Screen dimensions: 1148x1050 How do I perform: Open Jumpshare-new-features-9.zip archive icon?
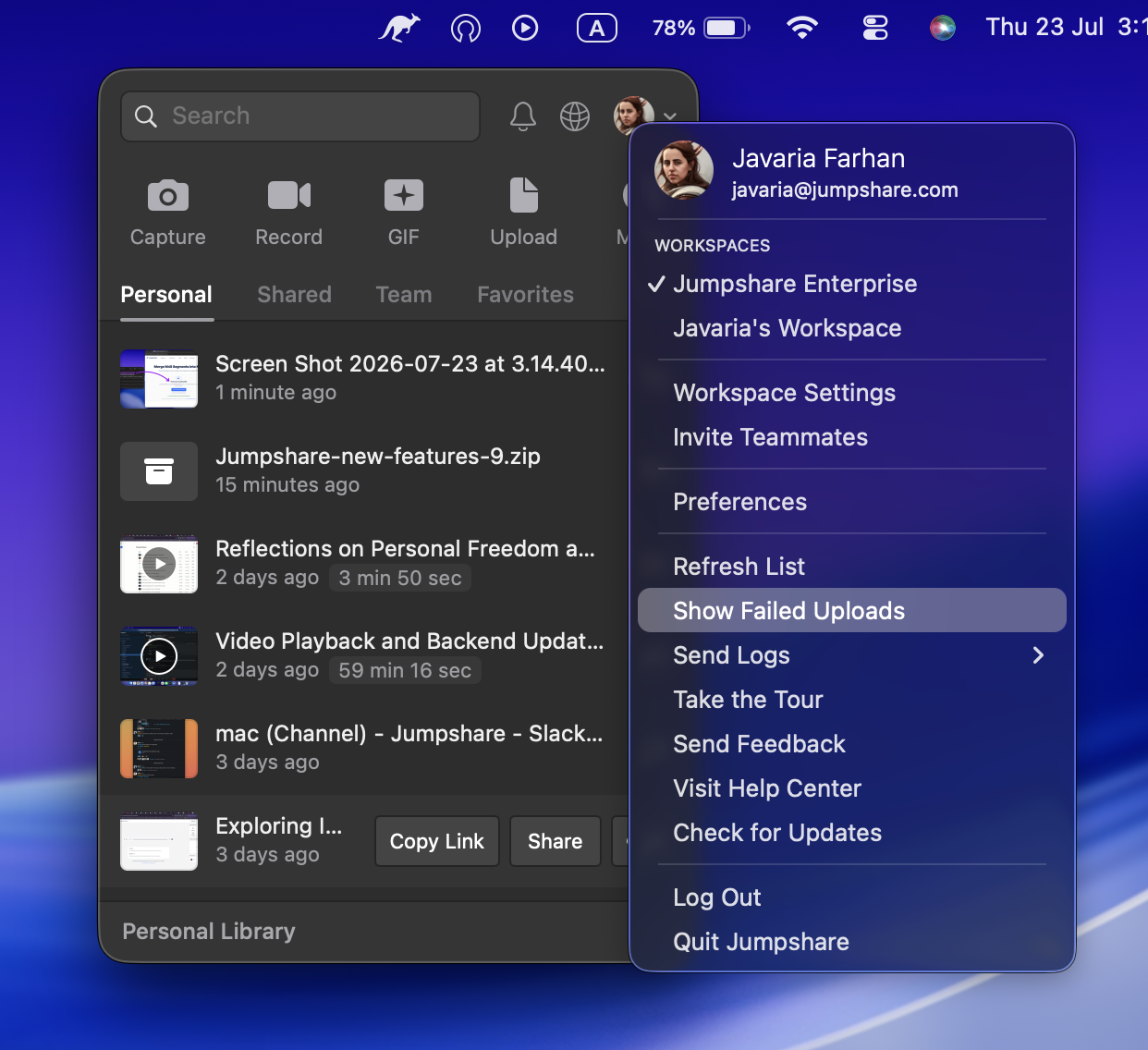[159, 471]
